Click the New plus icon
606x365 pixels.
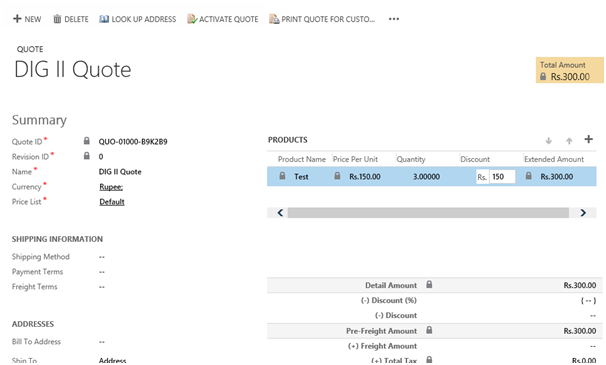[x=17, y=19]
